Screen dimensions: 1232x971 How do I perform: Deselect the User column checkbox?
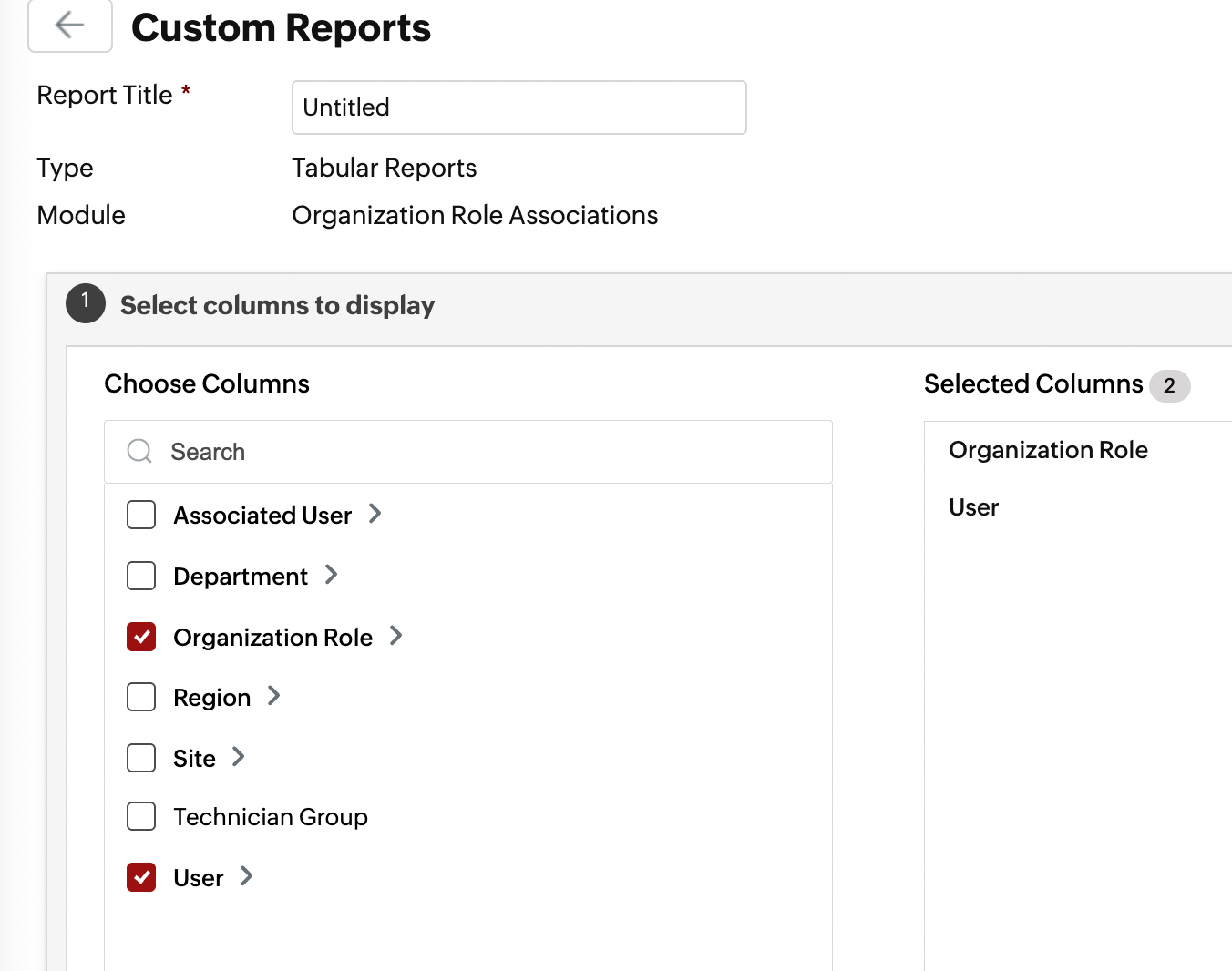tap(141, 877)
